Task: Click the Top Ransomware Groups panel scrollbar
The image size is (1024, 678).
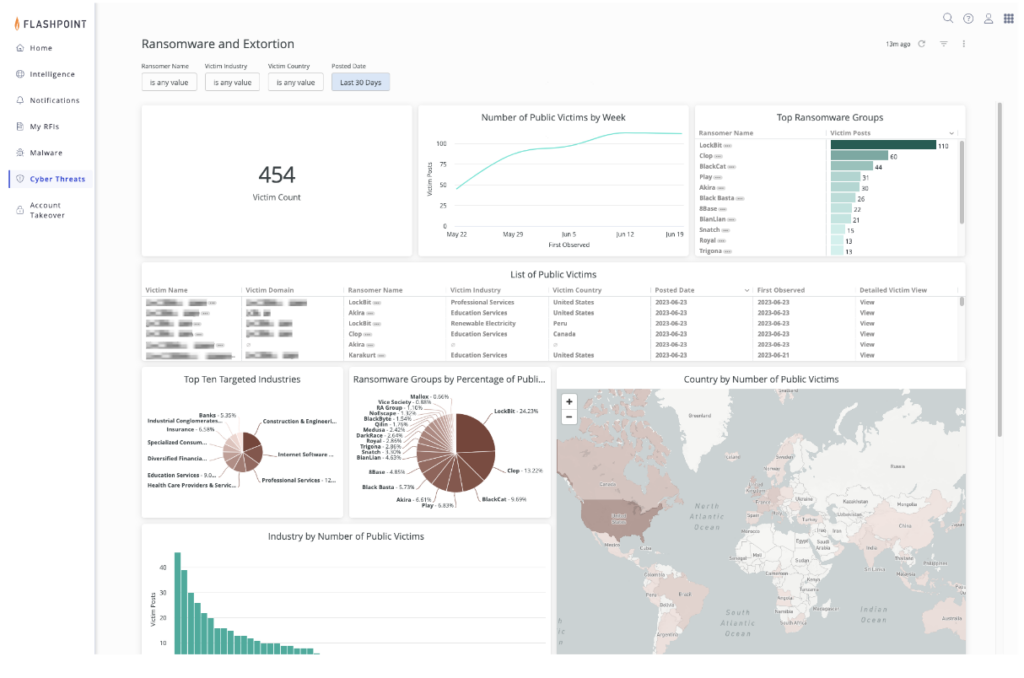Action: [x=961, y=183]
